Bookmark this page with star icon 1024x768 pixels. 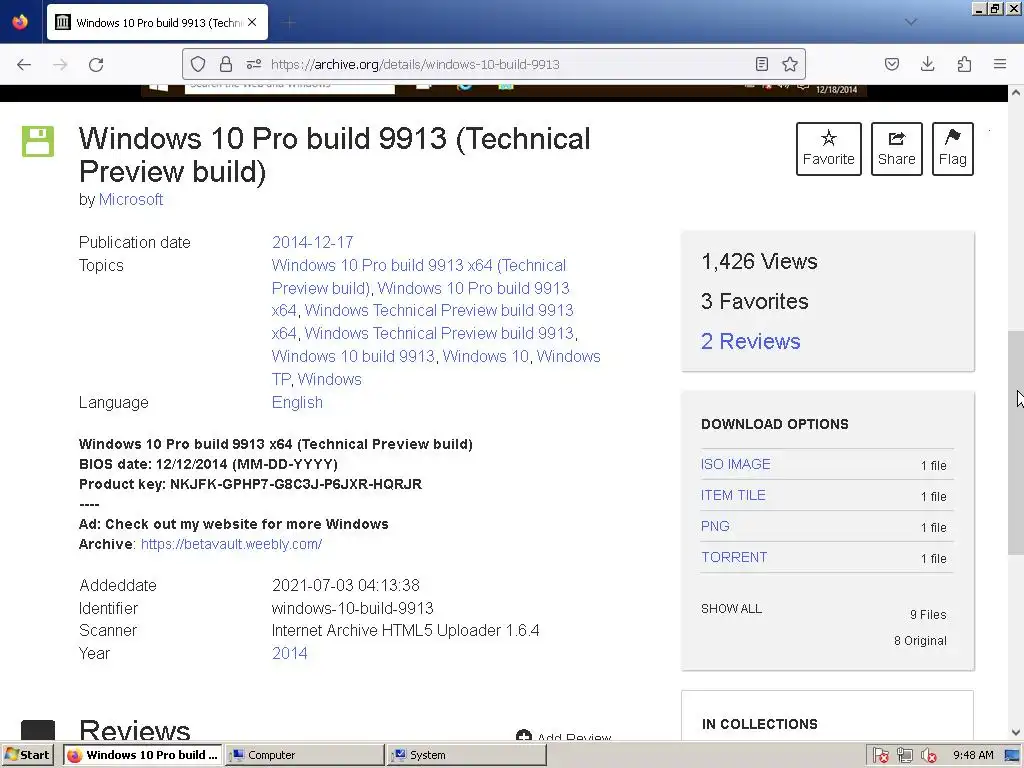tap(790, 64)
